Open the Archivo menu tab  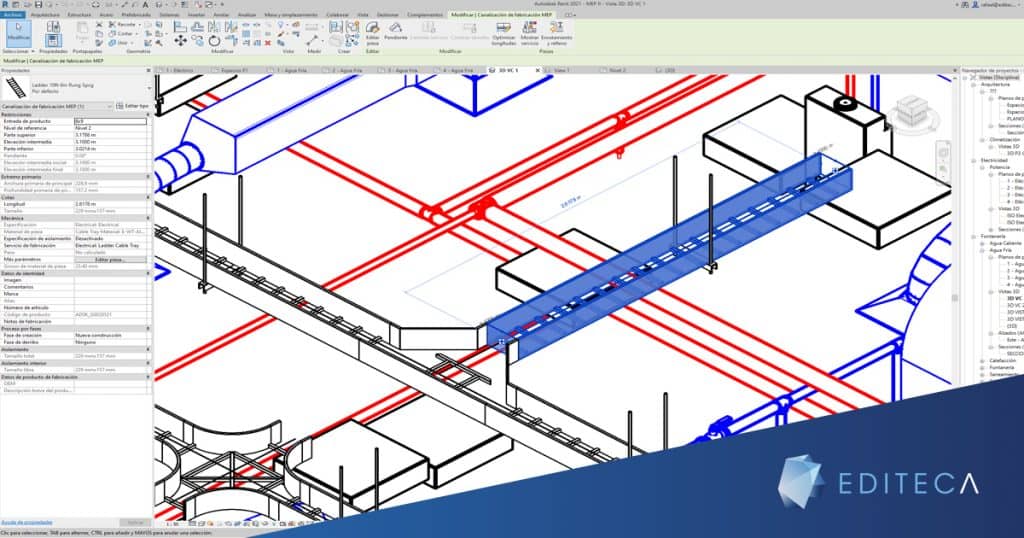point(12,14)
